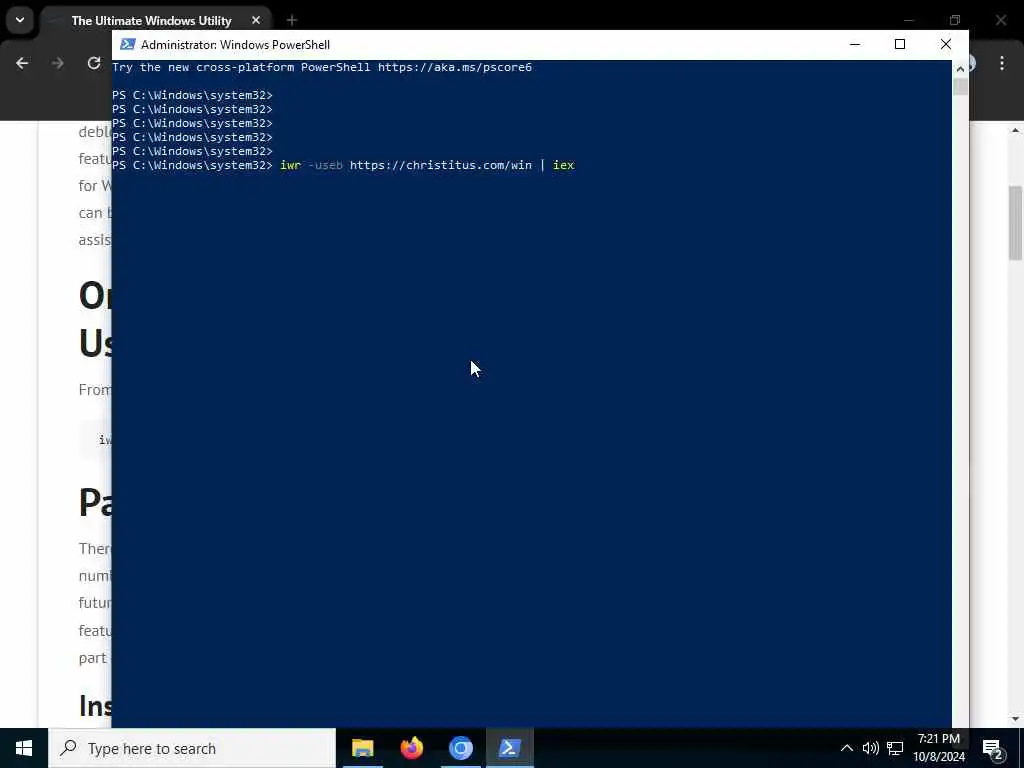
Task: Click the PowerShell scrollbar up arrow
Action: click(x=960, y=69)
